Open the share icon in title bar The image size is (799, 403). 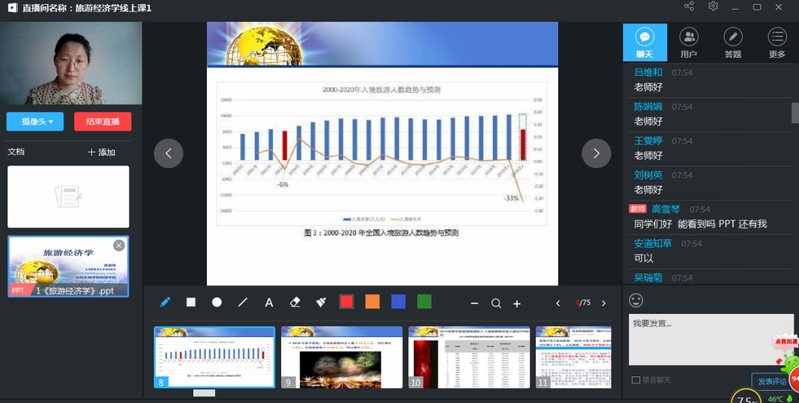click(689, 7)
